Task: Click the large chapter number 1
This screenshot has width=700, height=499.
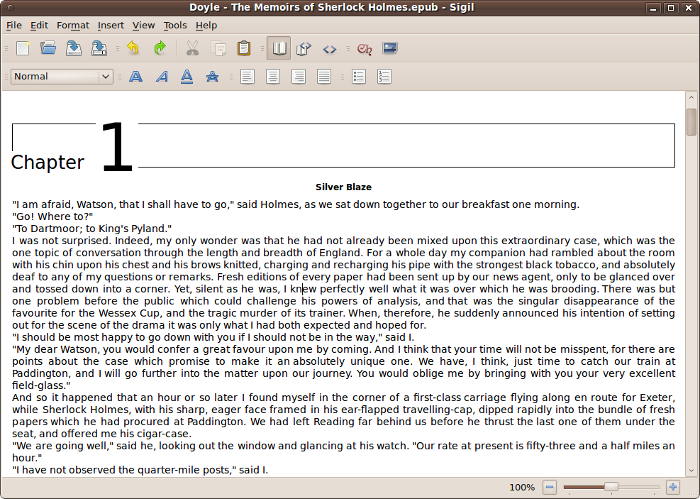Action: coord(117,146)
